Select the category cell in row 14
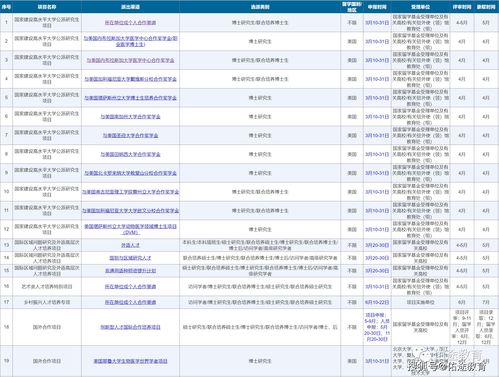 260,258
